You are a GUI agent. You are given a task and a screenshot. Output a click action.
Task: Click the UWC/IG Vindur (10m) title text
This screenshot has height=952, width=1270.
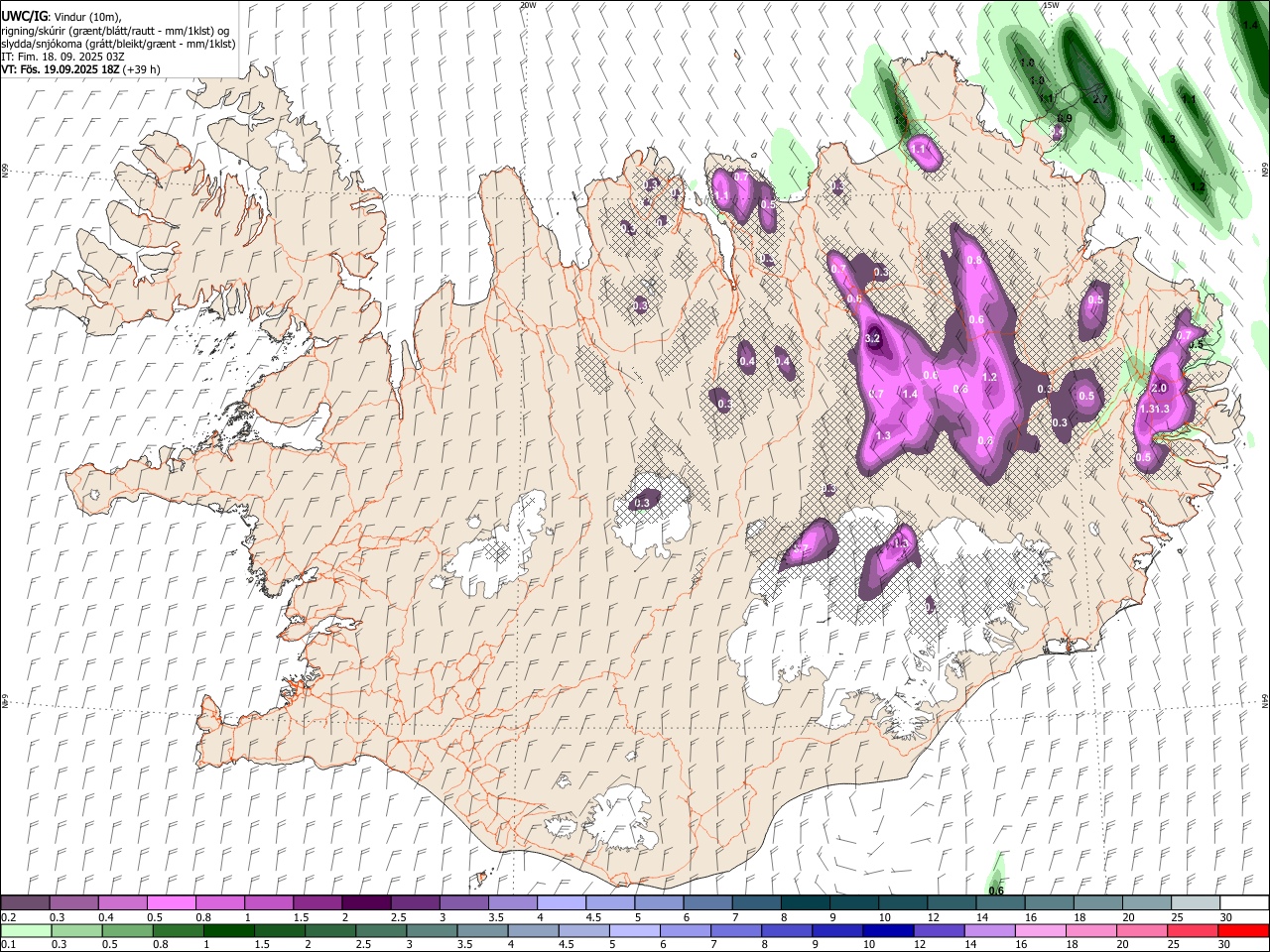[x=61, y=17]
